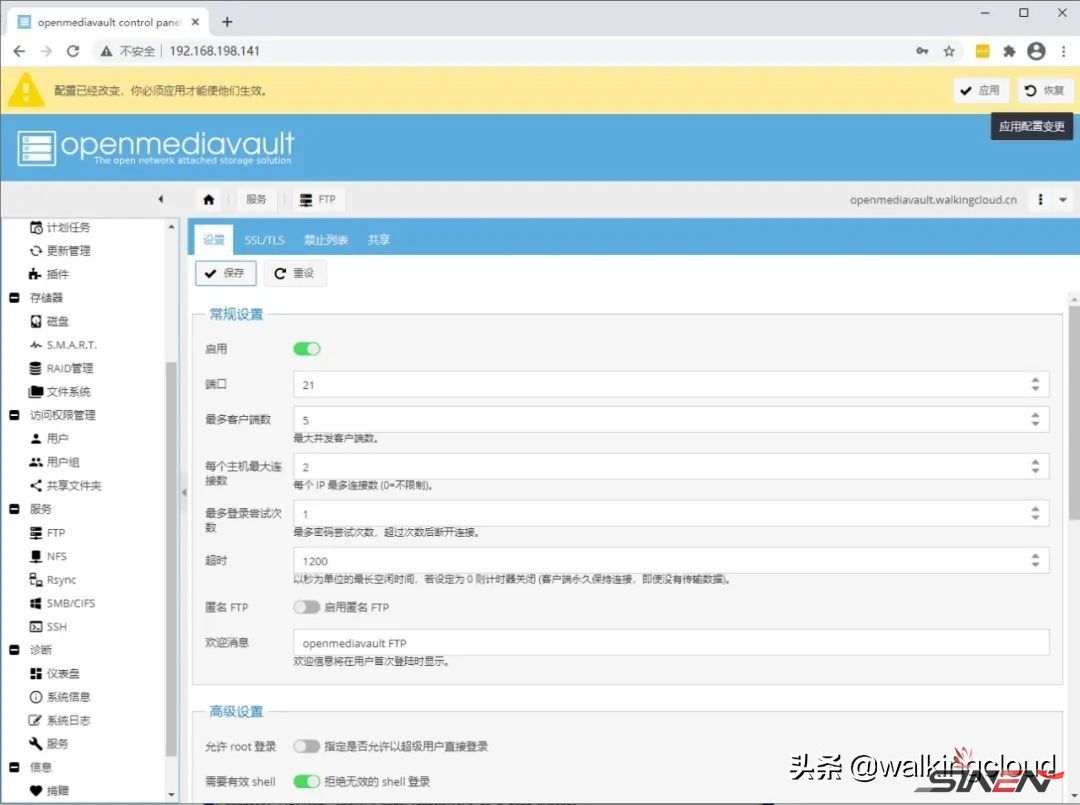Image resolution: width=1080 pixels, height=805 pixels.
Task: Select NFS service in sidebar
Action: [48, 556]
